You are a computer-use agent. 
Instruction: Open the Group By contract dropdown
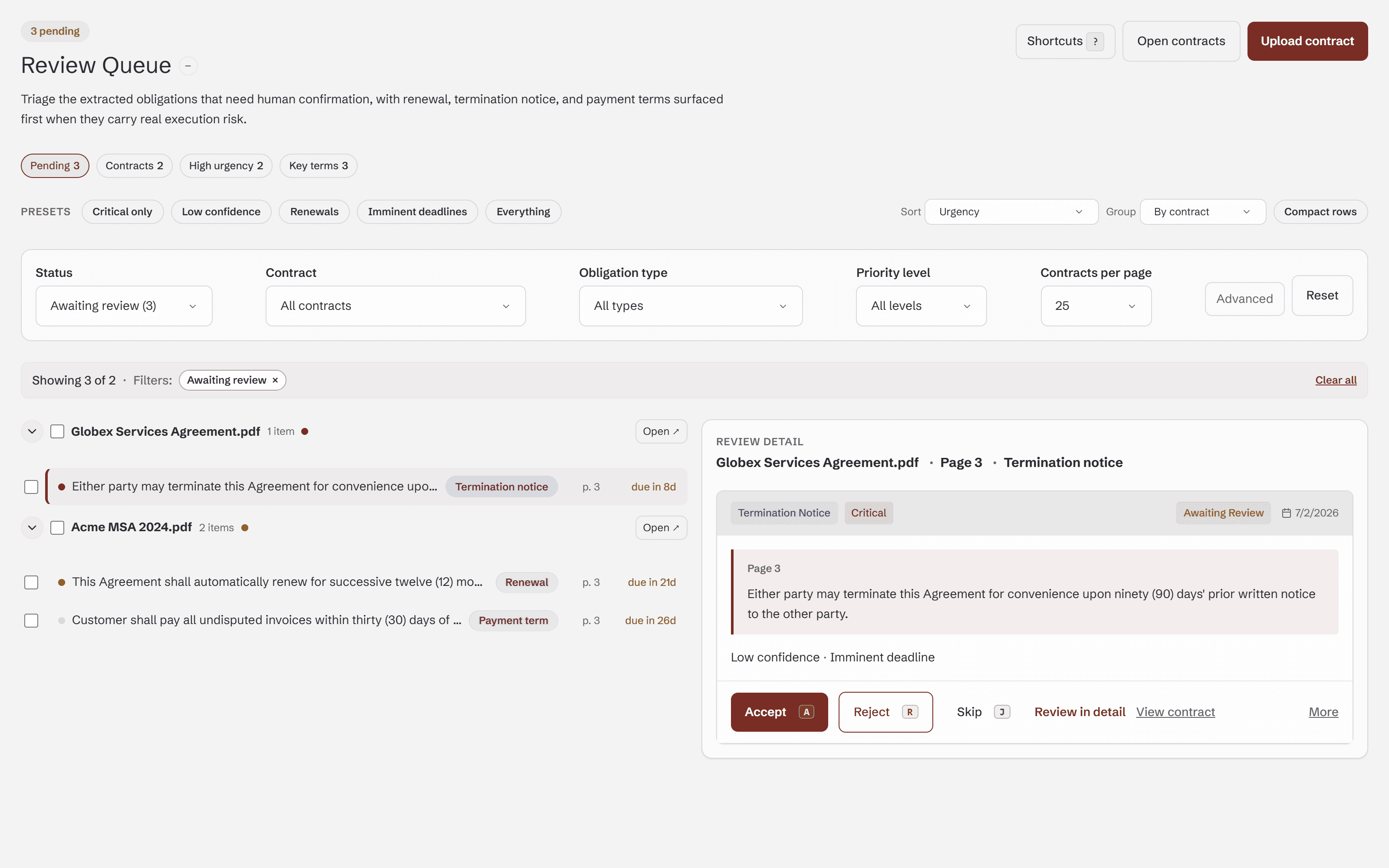point(1202,212)
